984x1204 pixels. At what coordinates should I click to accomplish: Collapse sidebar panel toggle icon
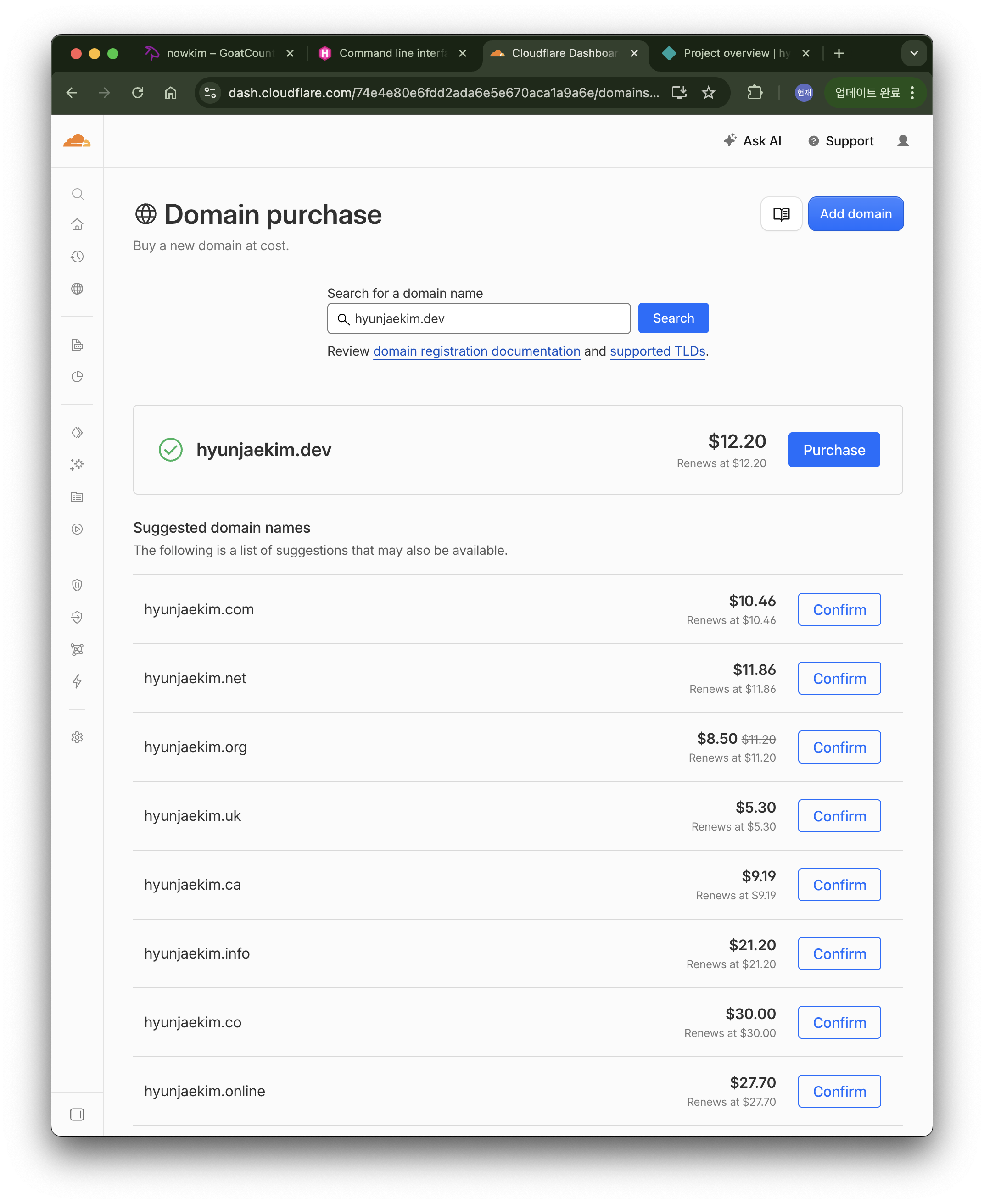tap(78, 1115)
